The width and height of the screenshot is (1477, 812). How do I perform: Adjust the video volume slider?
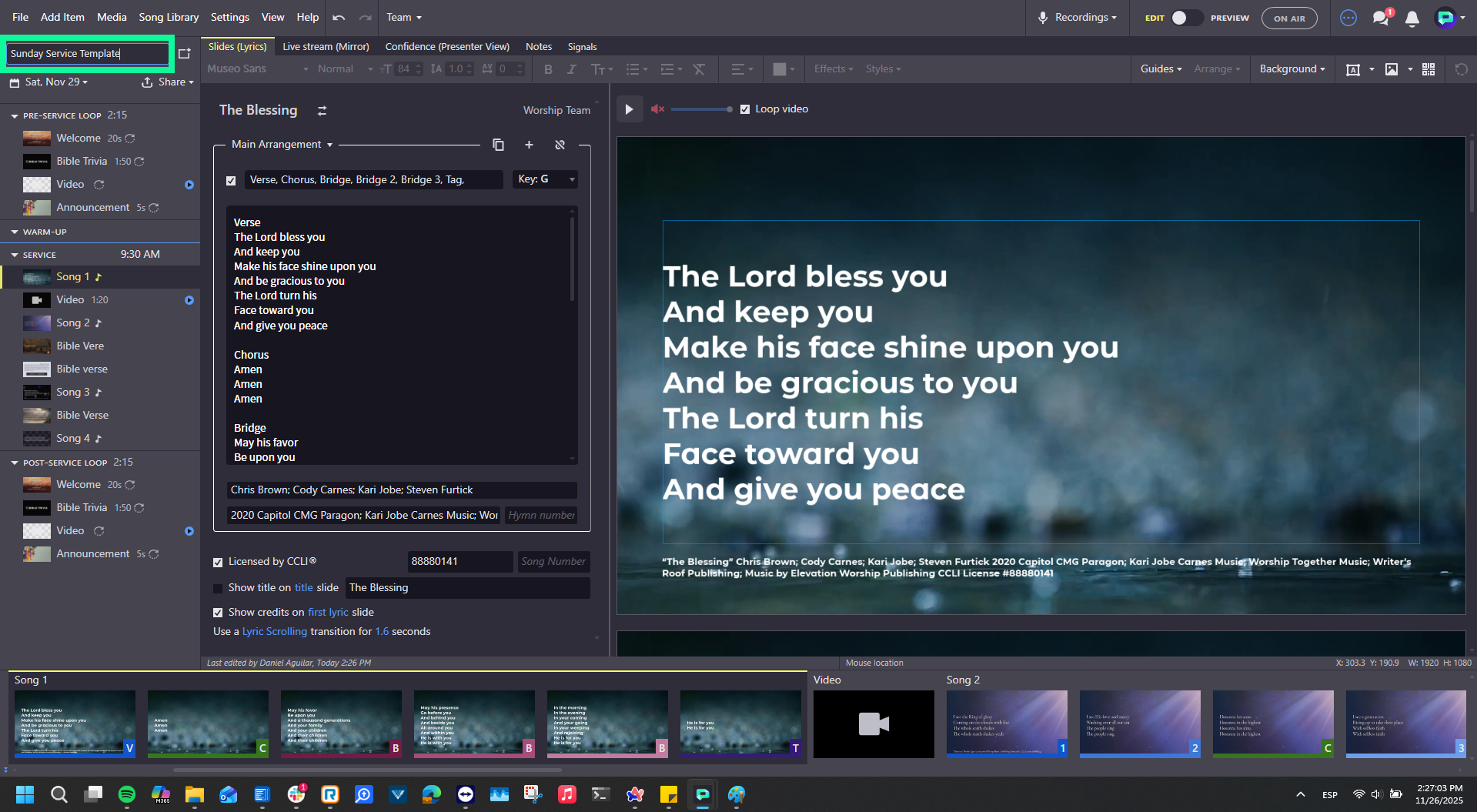[701, 109]
